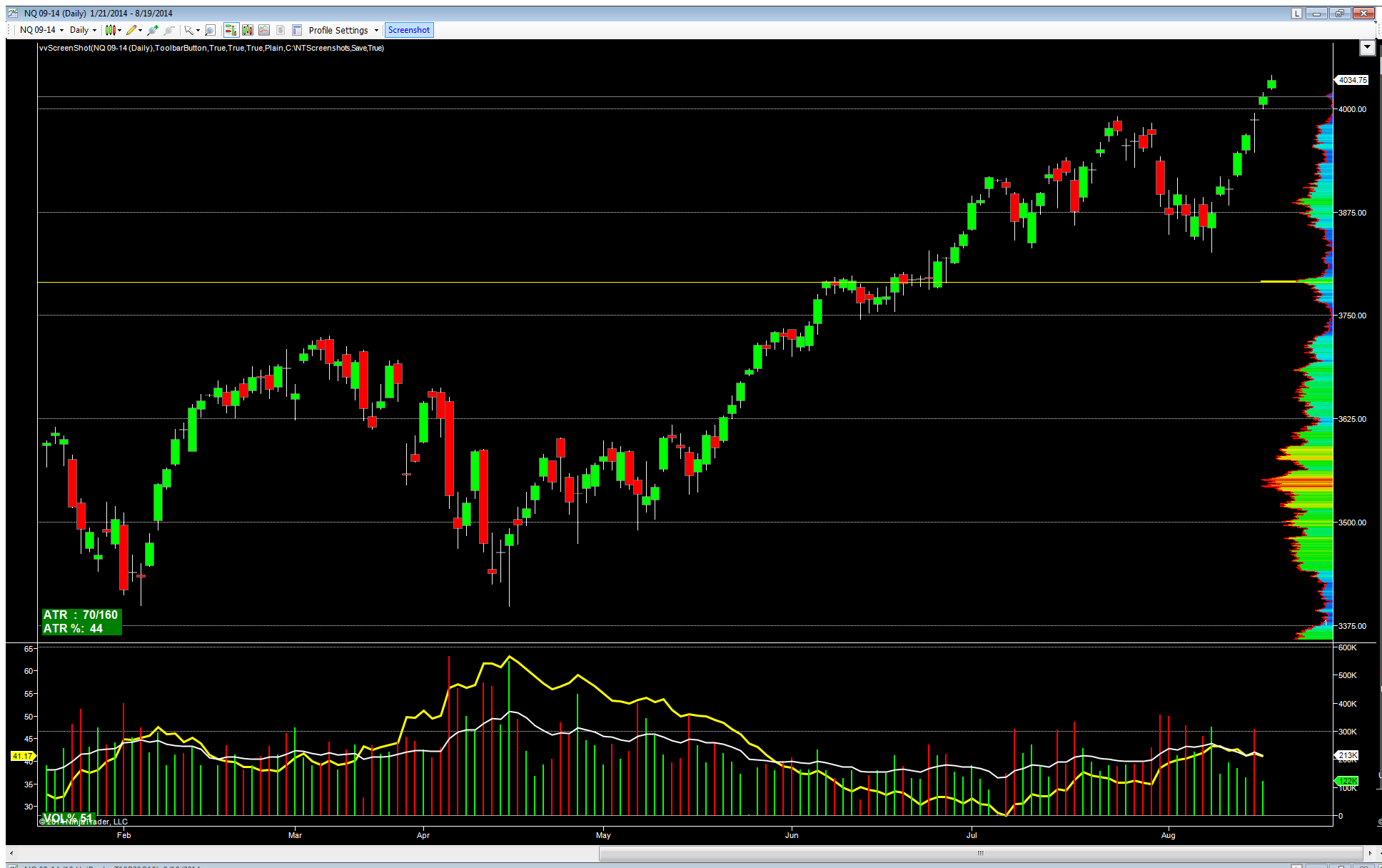Click the candlestick chart style icon
This screenshot has height=868, width=1382.
click(110, 30)
